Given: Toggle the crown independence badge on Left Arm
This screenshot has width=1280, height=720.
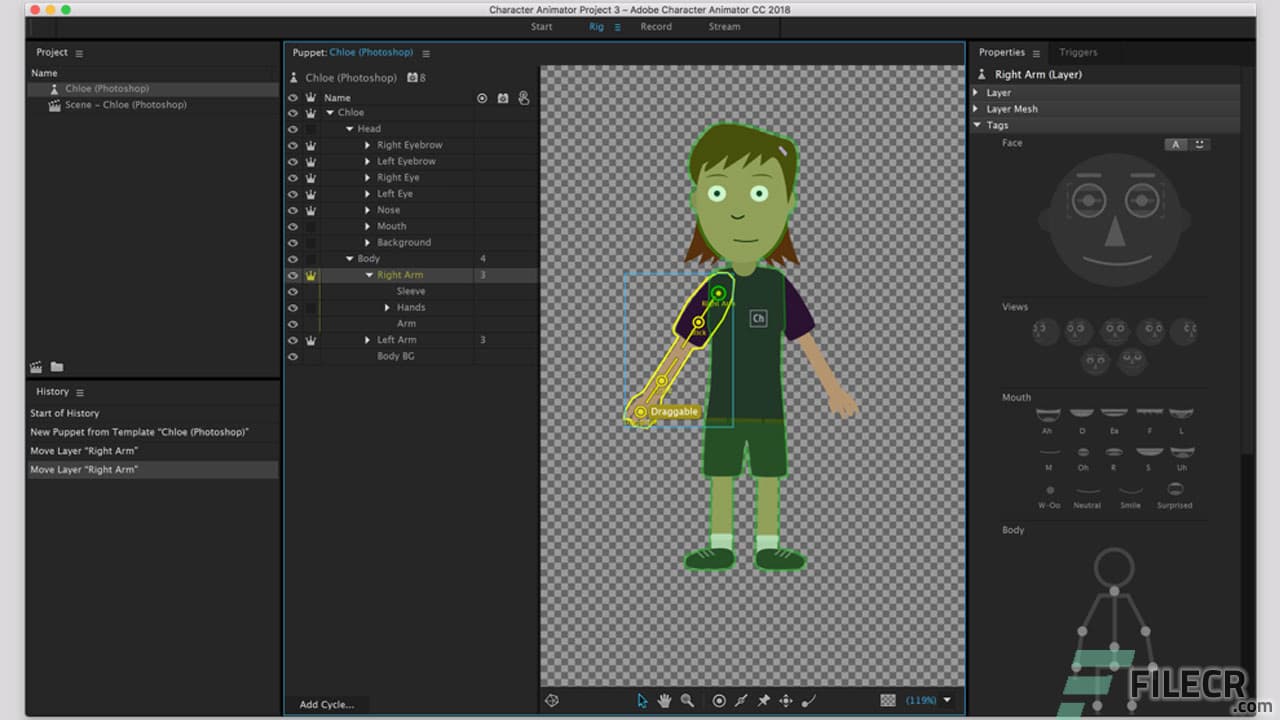Looking at the screenshot, I should 310,340.
